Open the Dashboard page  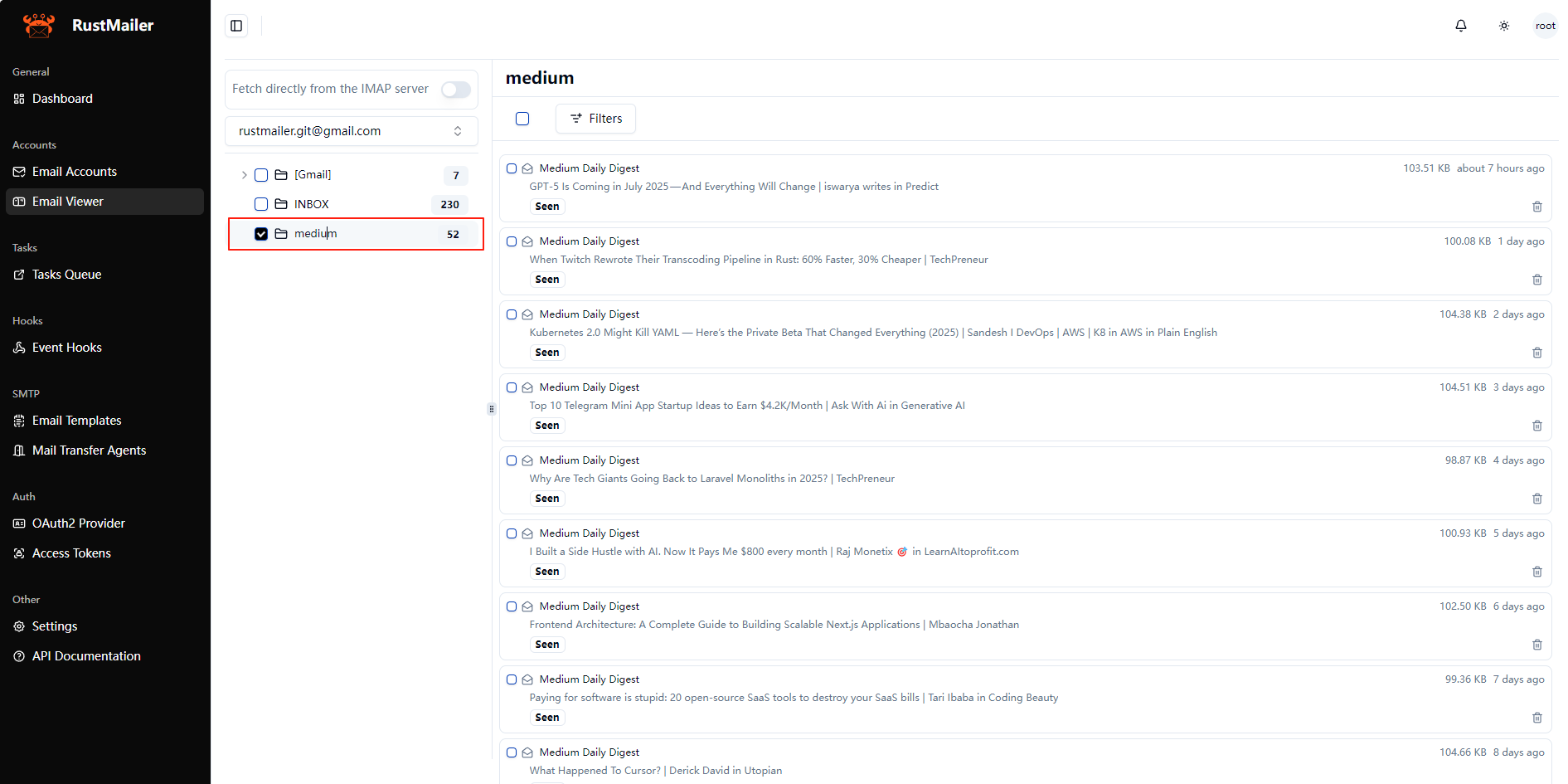(105, 99)
